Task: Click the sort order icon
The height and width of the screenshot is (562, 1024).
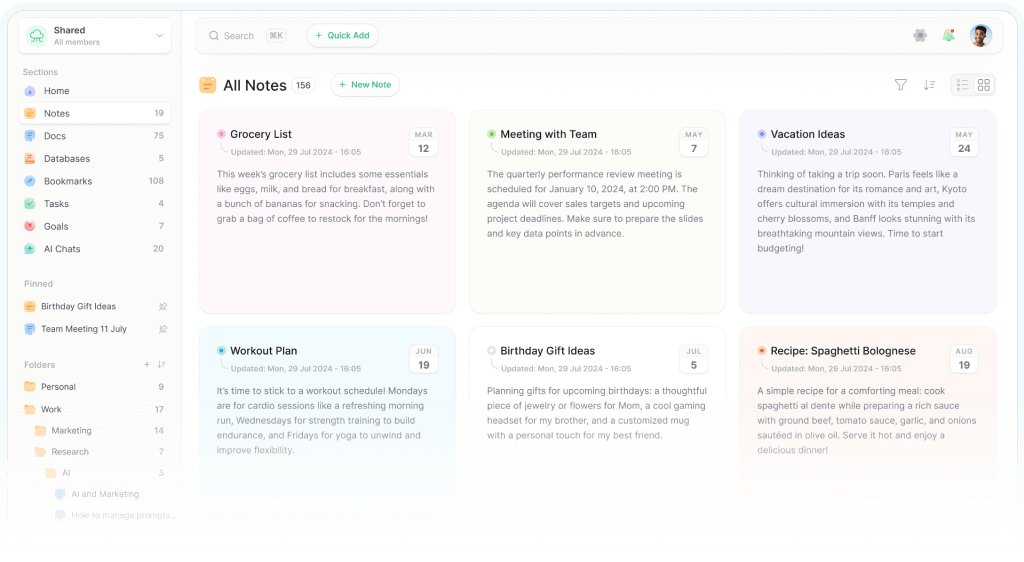Action: 929,85
